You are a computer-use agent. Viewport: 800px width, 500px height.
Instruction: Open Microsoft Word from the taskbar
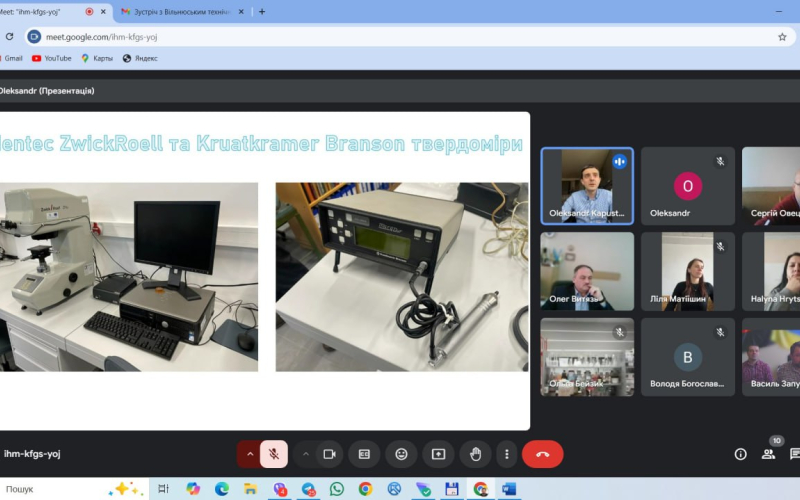(x=509, y=489)
